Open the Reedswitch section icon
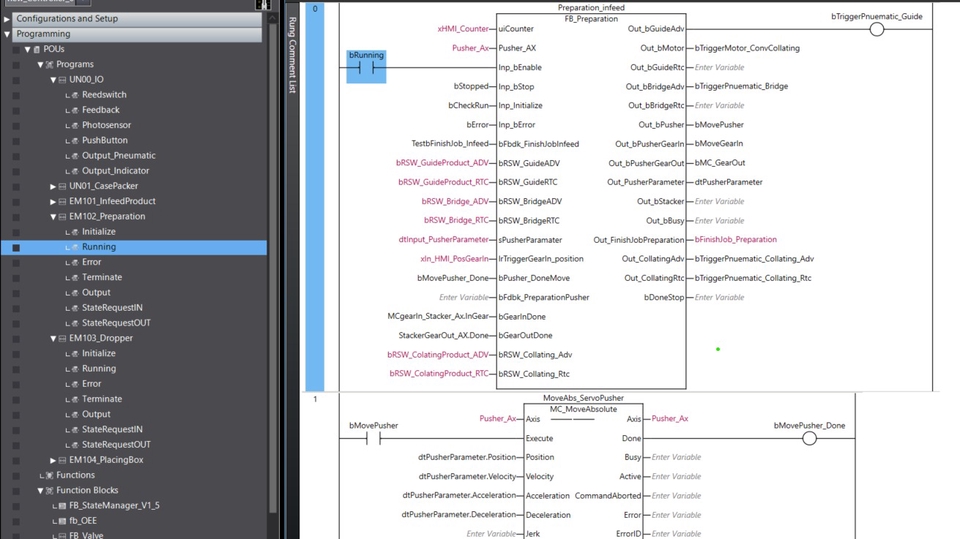 click(73, 95)
